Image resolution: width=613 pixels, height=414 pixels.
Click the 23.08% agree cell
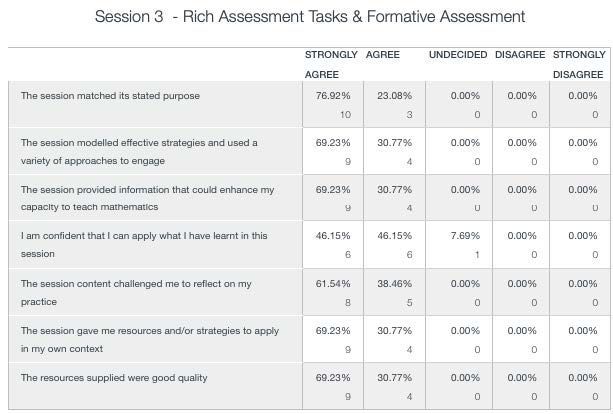pos(394,96)
